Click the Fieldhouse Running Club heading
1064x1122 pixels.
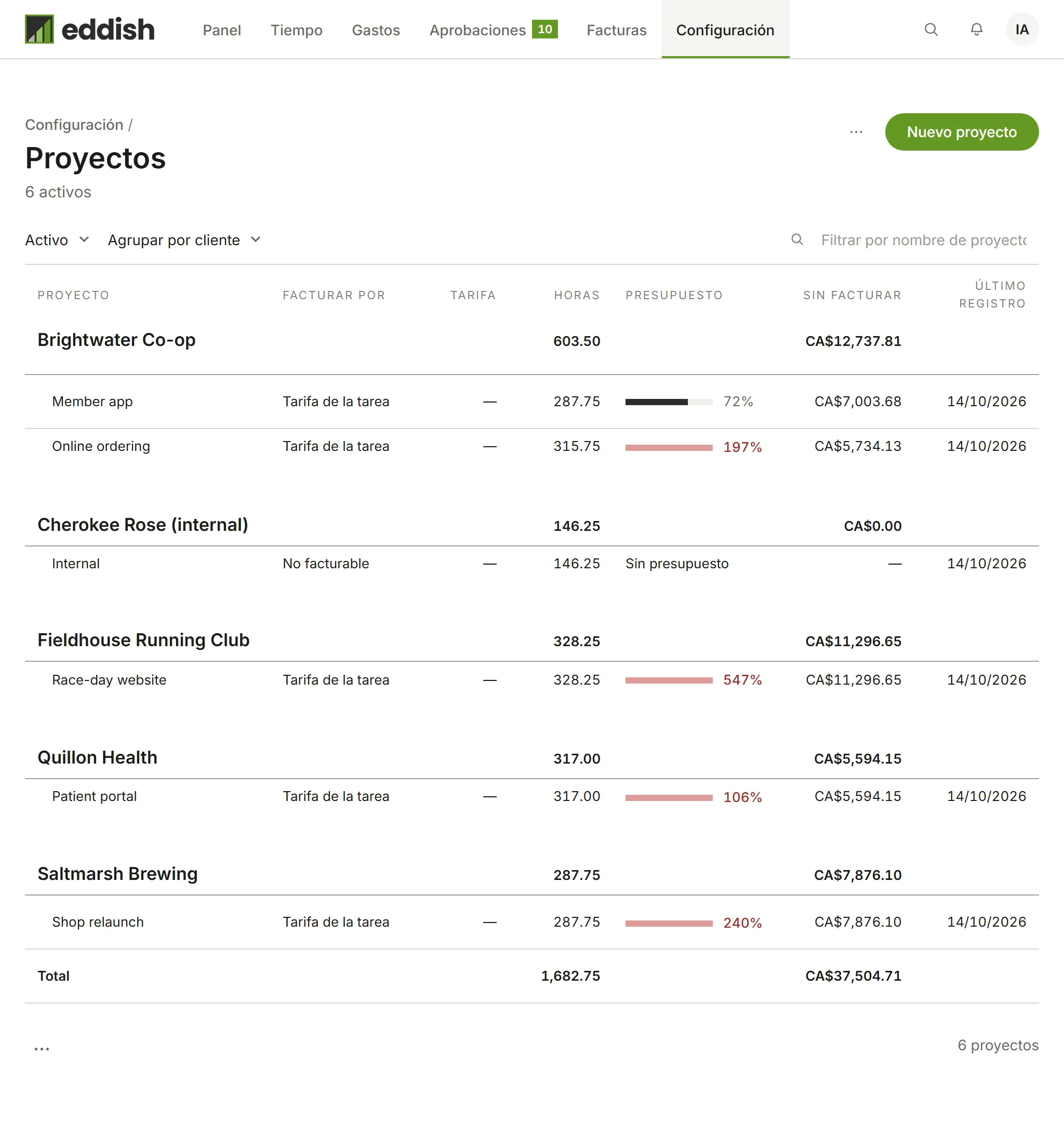click(x=143, y=639)
